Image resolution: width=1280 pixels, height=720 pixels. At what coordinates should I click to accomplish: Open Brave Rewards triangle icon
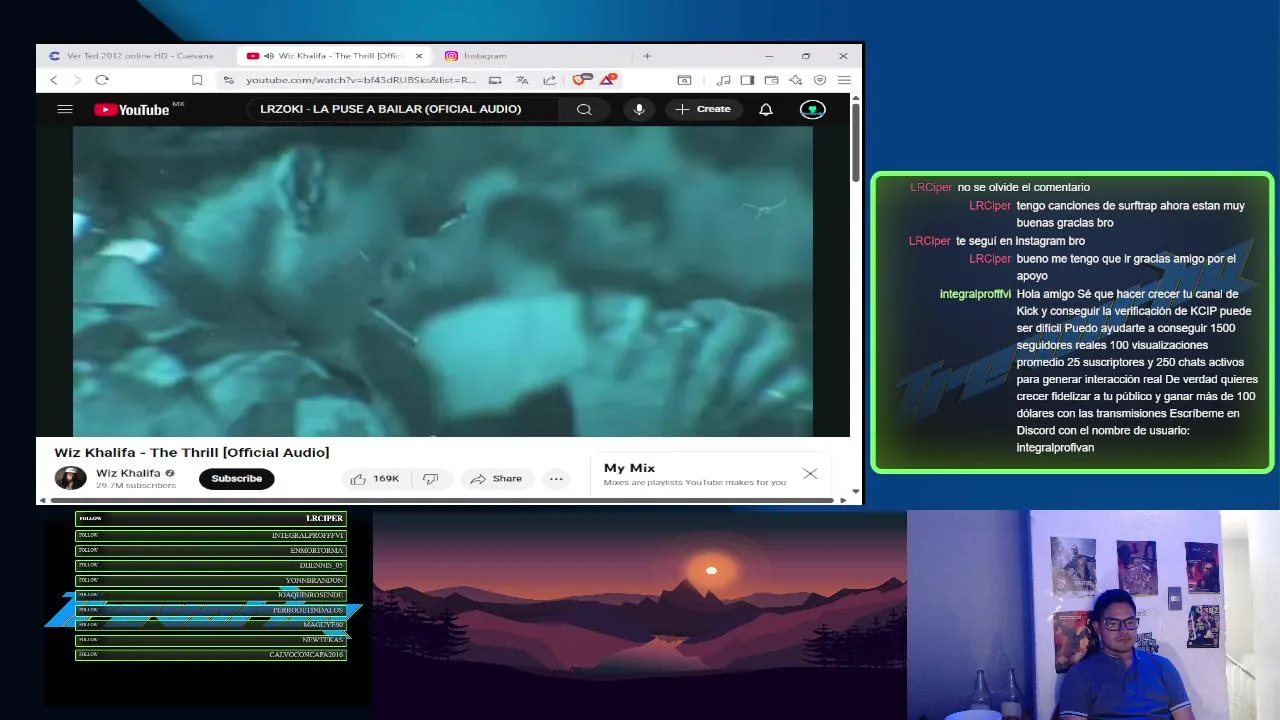coord(608,79)
